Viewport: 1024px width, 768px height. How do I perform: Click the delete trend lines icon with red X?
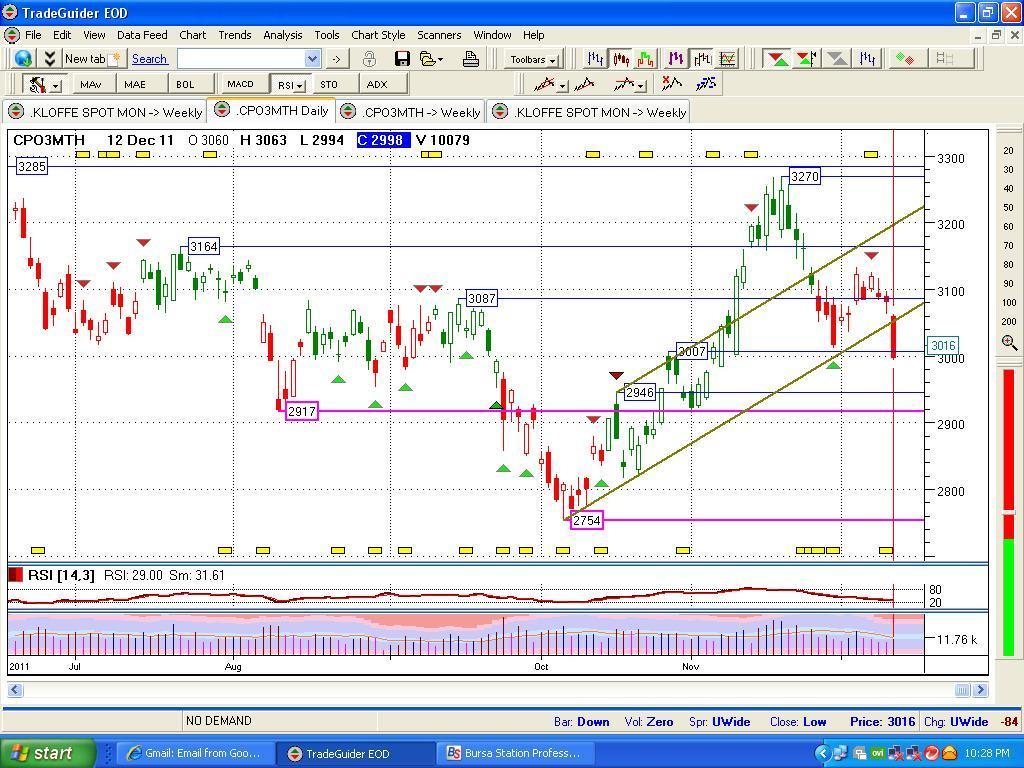click(x=672, y=84)
